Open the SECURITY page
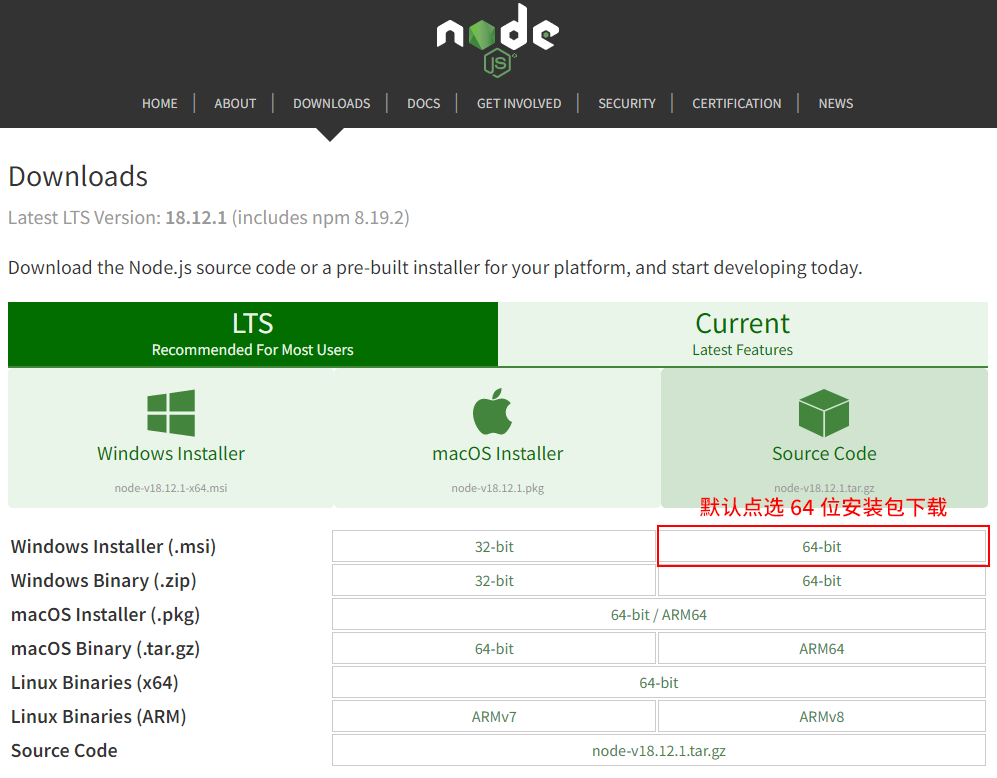This screenshot has height=778, width=997. coord(626,104)
